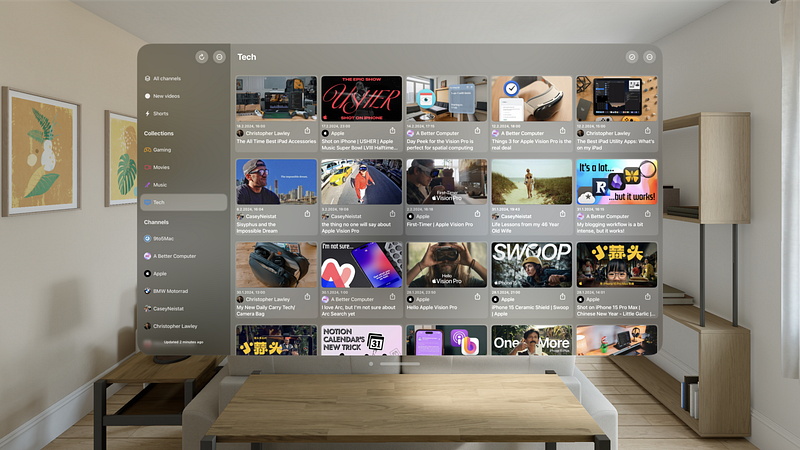Share 'Things 3 for Apple Vision Pro' video
The height and width of the screenshot is (450, 800).
click(x=562, y=131)
